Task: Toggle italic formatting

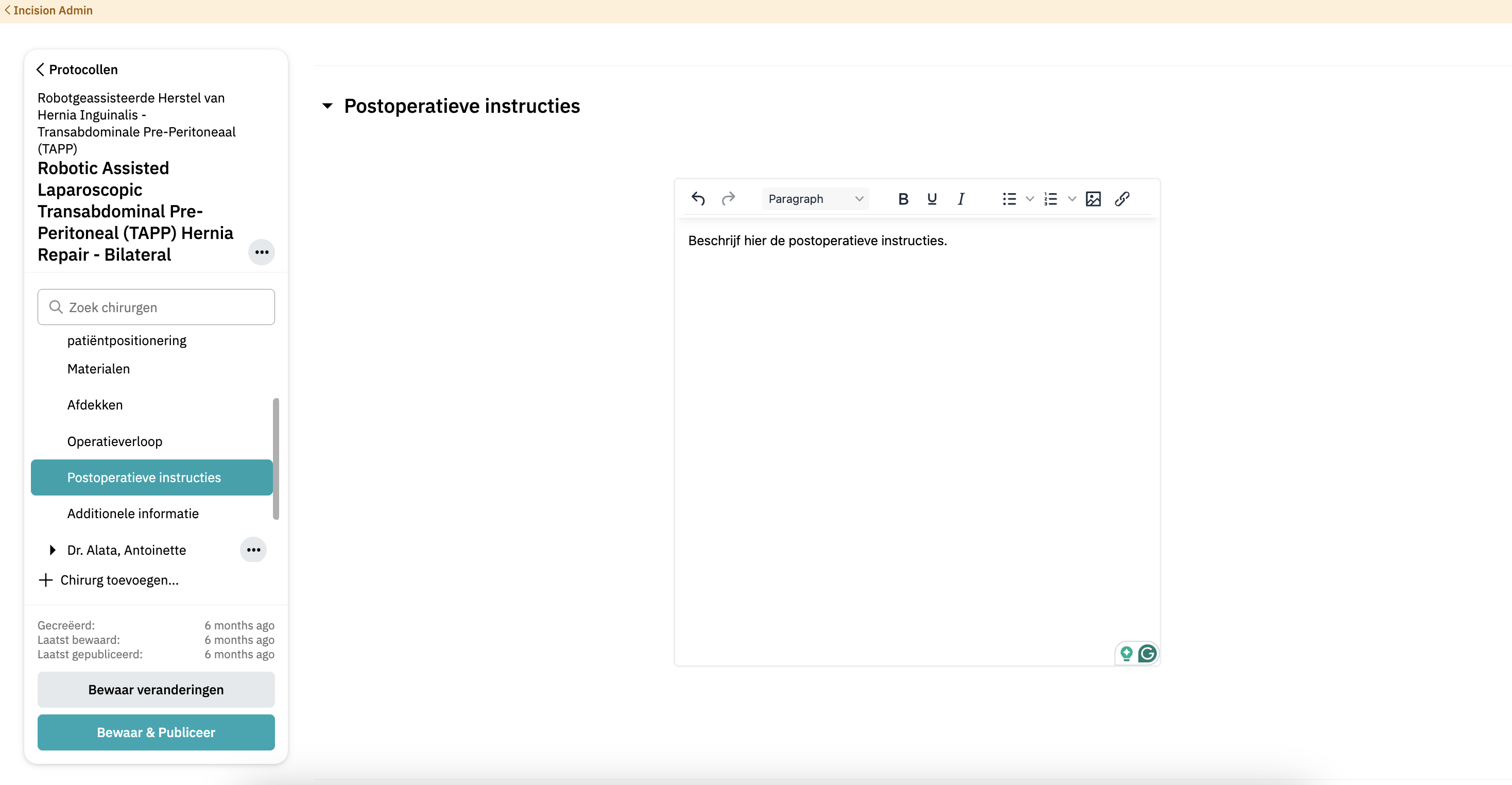Action: (x=961, y=198)
